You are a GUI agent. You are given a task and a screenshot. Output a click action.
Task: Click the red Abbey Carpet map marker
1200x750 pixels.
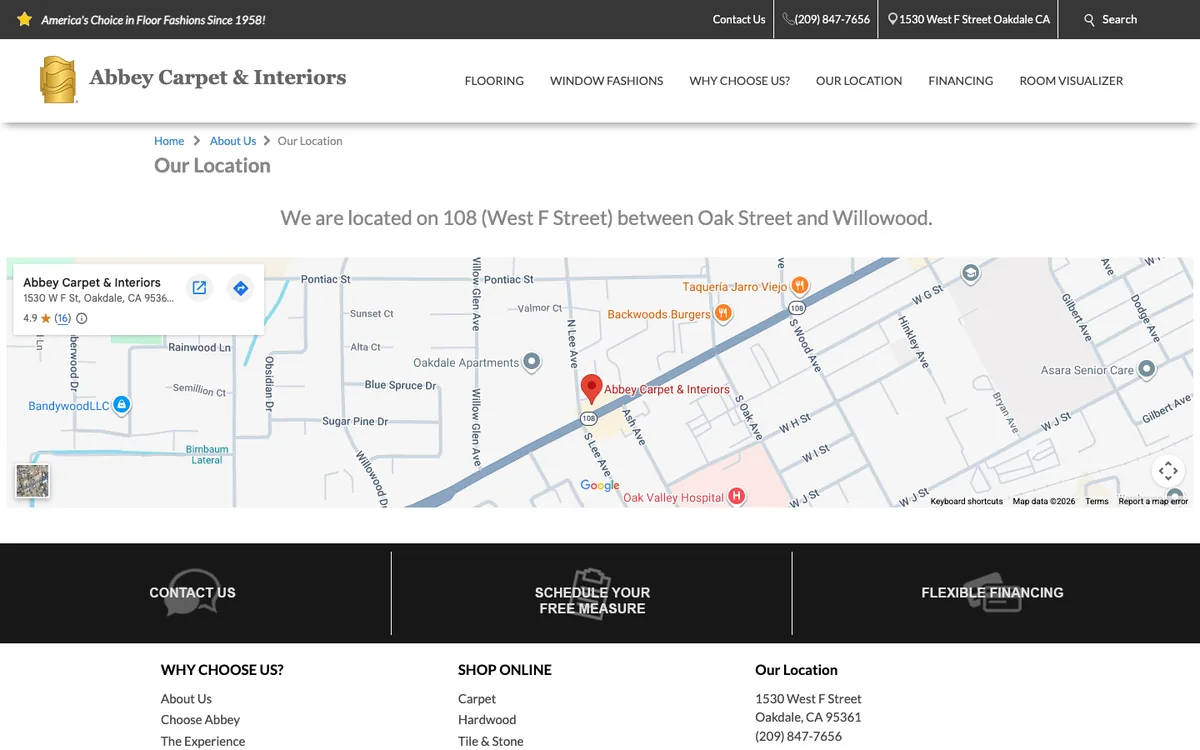click(591, 389)
